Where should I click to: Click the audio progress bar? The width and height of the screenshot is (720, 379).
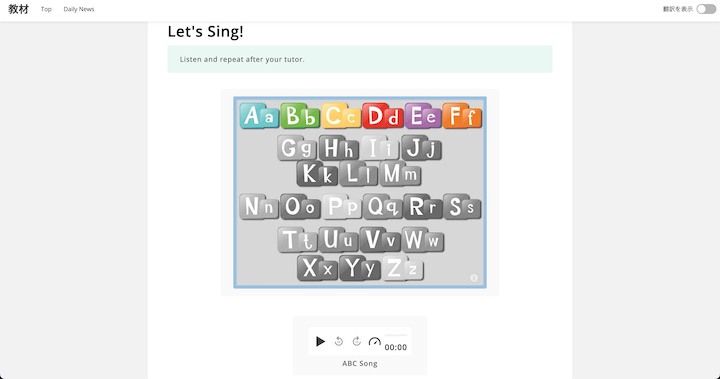[x=396, y=336]
